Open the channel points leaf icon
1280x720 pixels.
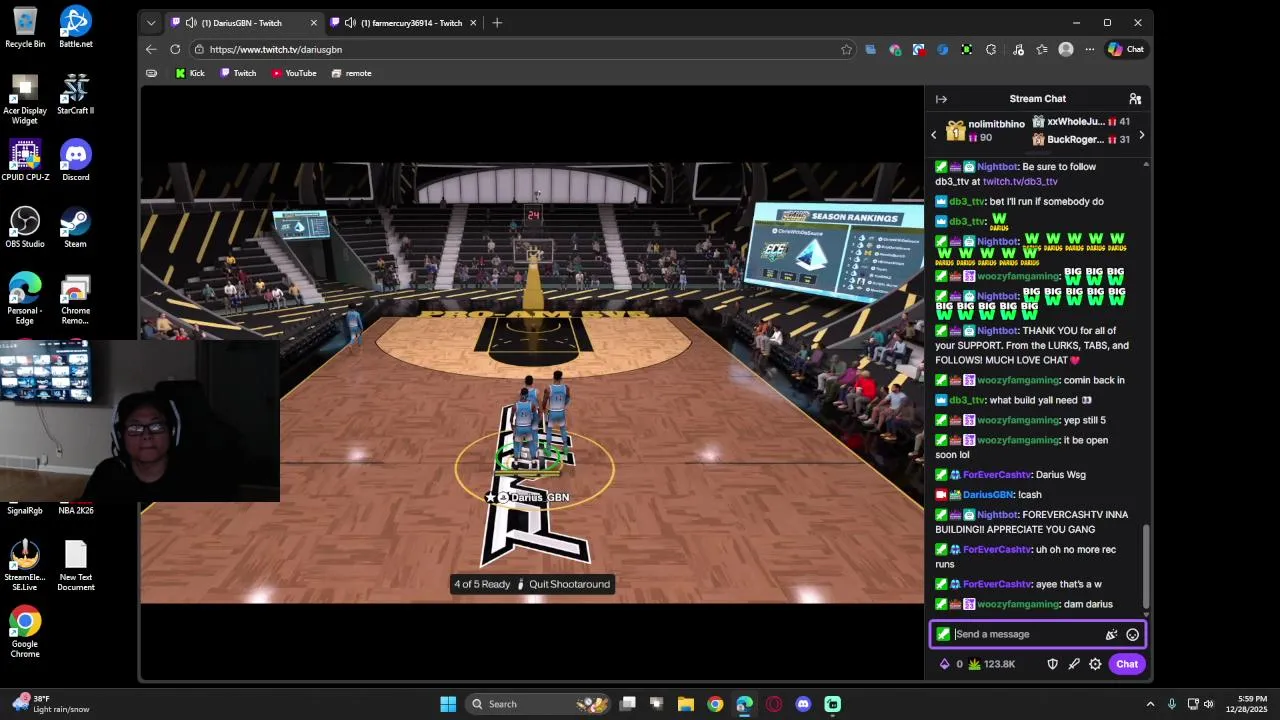[x=975, y=664]
